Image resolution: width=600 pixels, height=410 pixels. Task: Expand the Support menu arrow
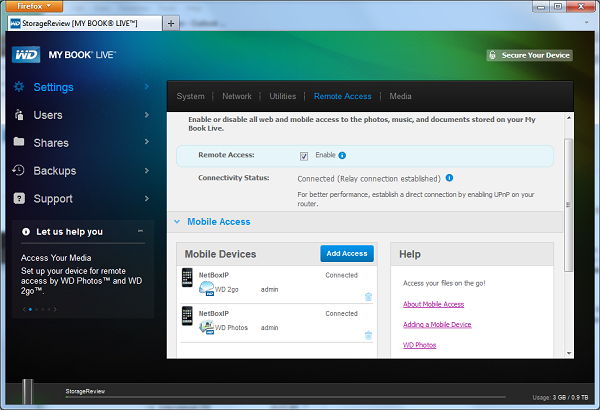(x=147, y=198)
